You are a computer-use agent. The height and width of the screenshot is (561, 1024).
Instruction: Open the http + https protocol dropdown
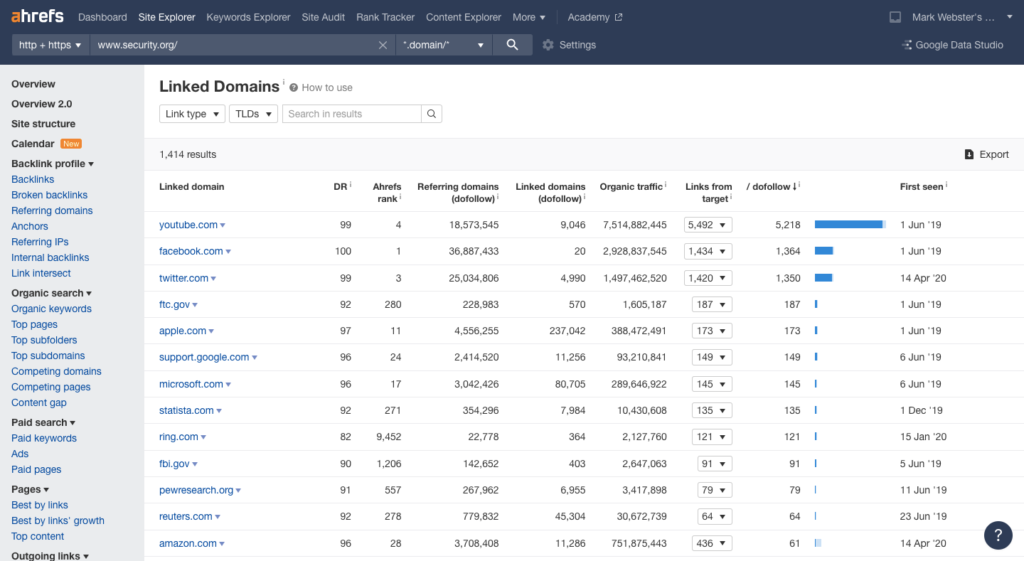tap(50, 45)
